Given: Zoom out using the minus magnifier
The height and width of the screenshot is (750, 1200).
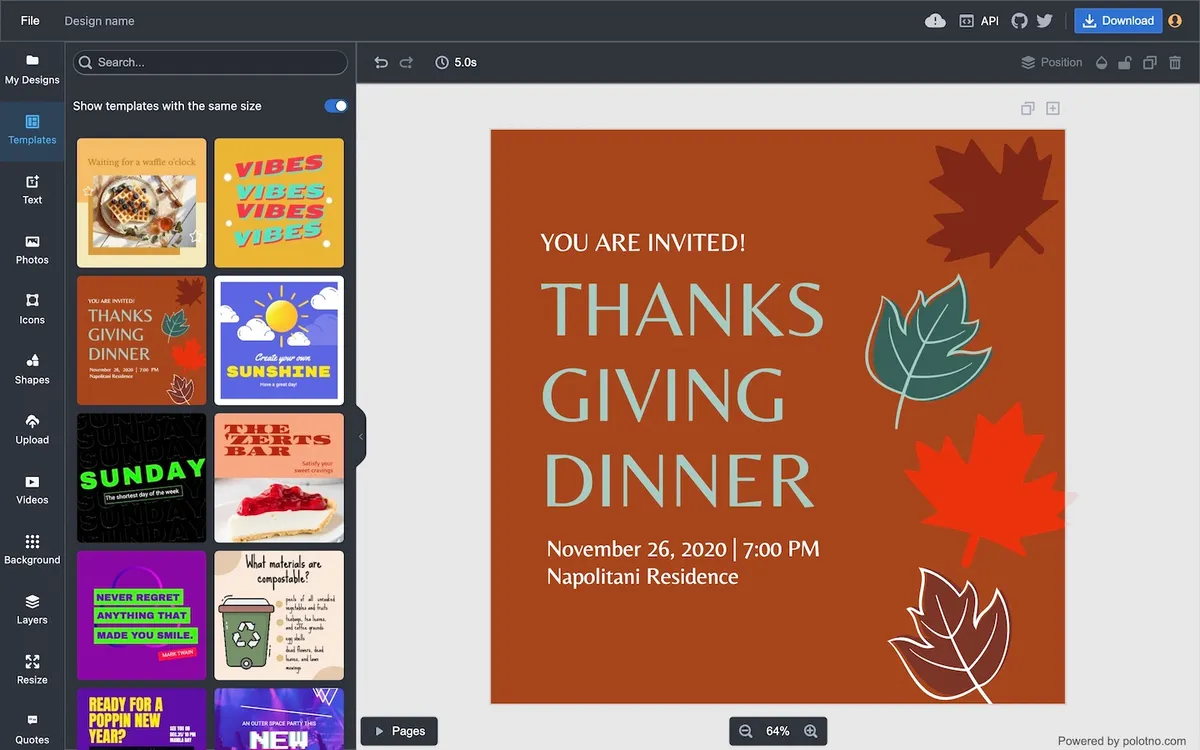Looking at the screenshot, I should 746,731.
